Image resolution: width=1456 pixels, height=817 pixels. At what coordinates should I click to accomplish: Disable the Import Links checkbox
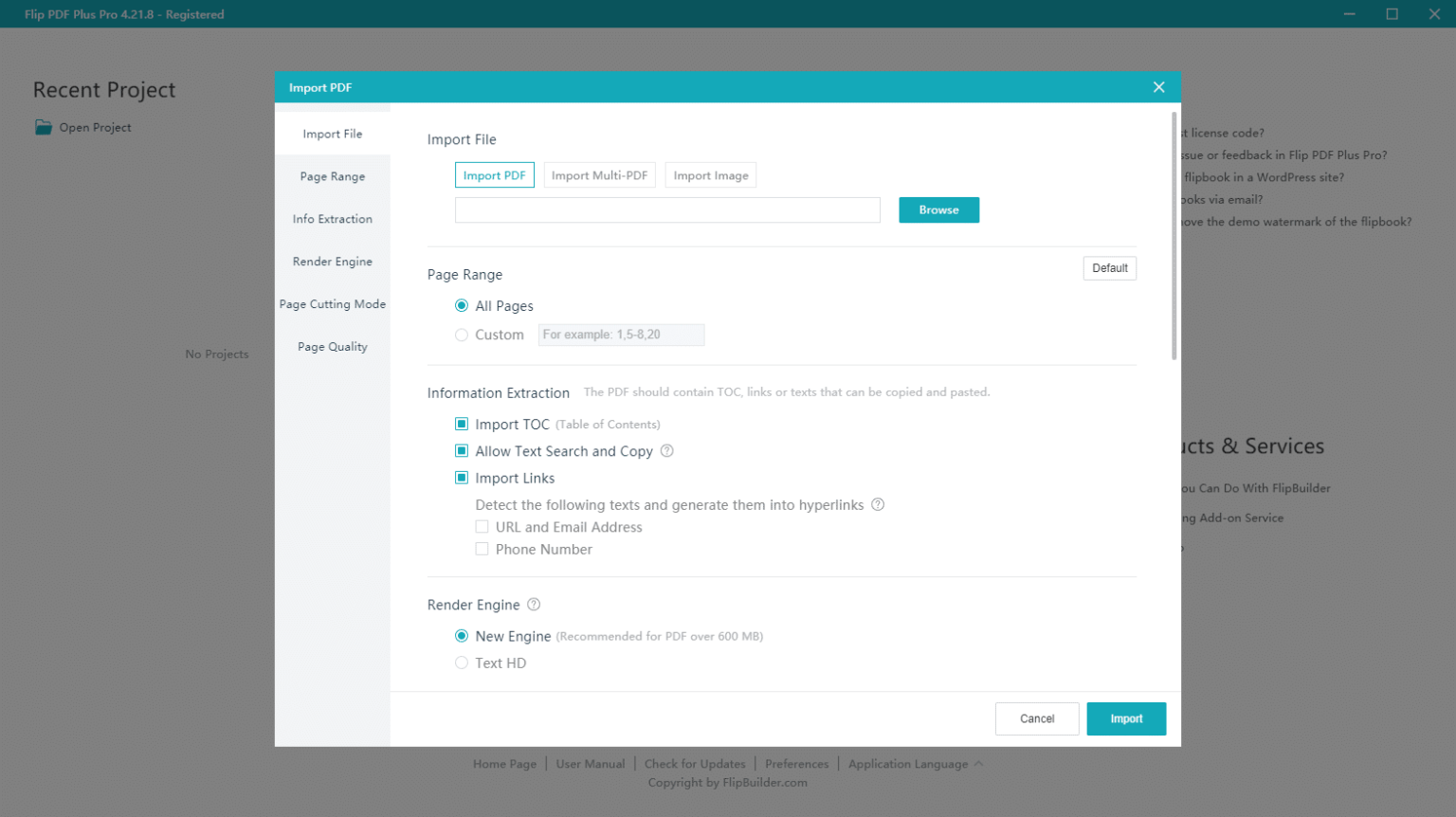(462, 478)
